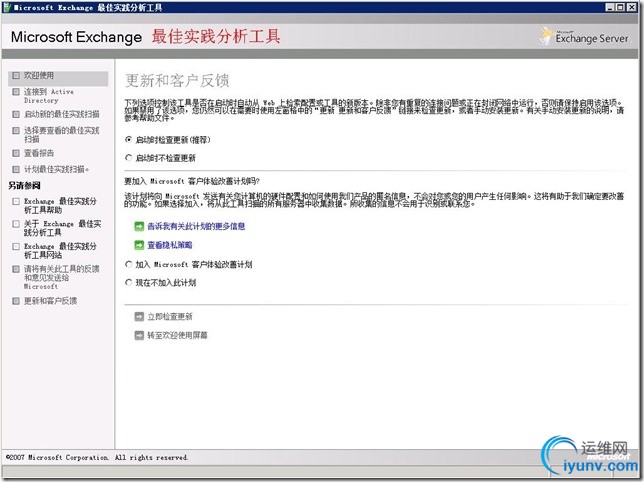Click the icon beside 查看报告
The image size is (644, 482).
pyautogui.click(x=16, y=153)
